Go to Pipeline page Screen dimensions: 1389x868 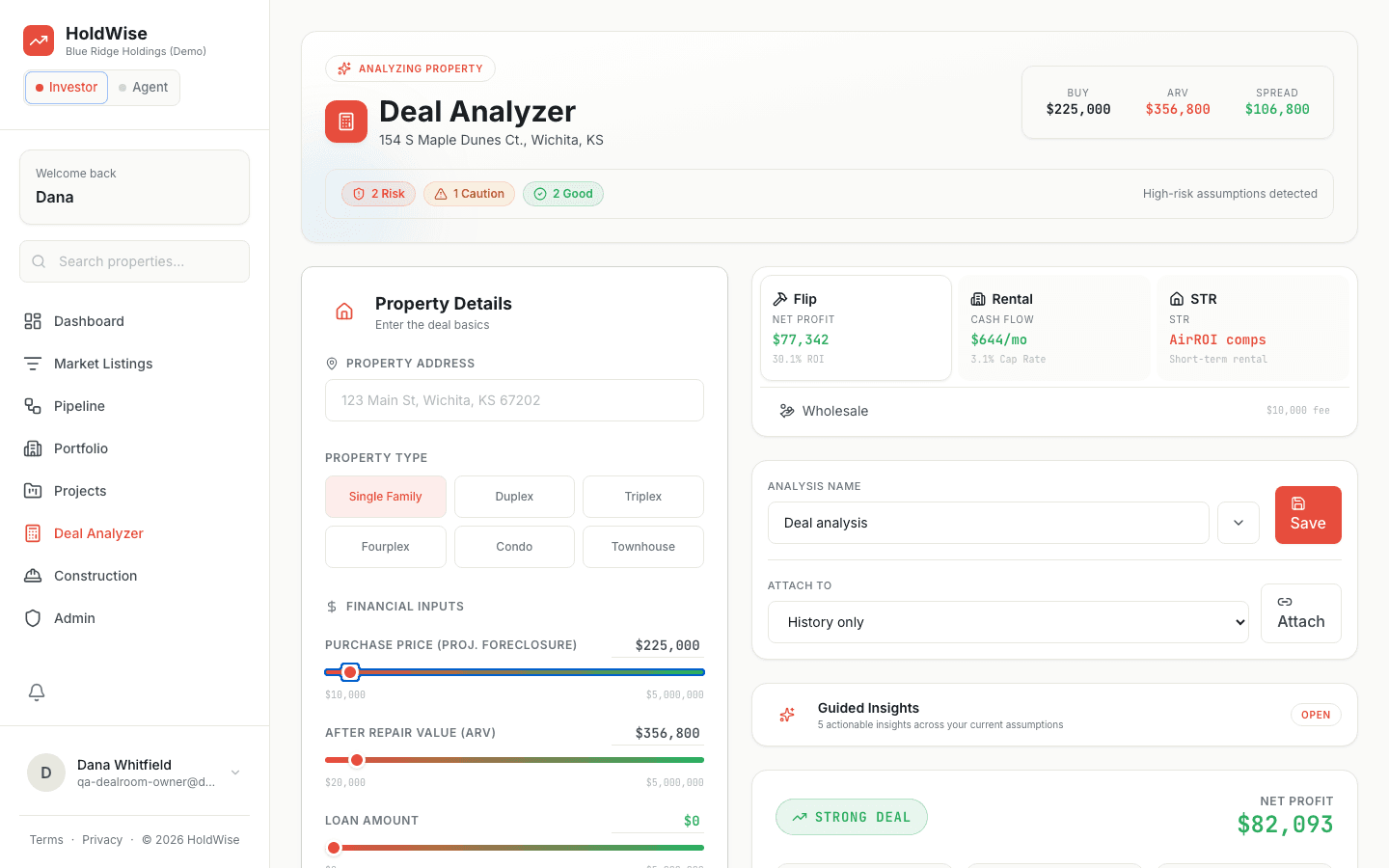(x=134, y=406)
